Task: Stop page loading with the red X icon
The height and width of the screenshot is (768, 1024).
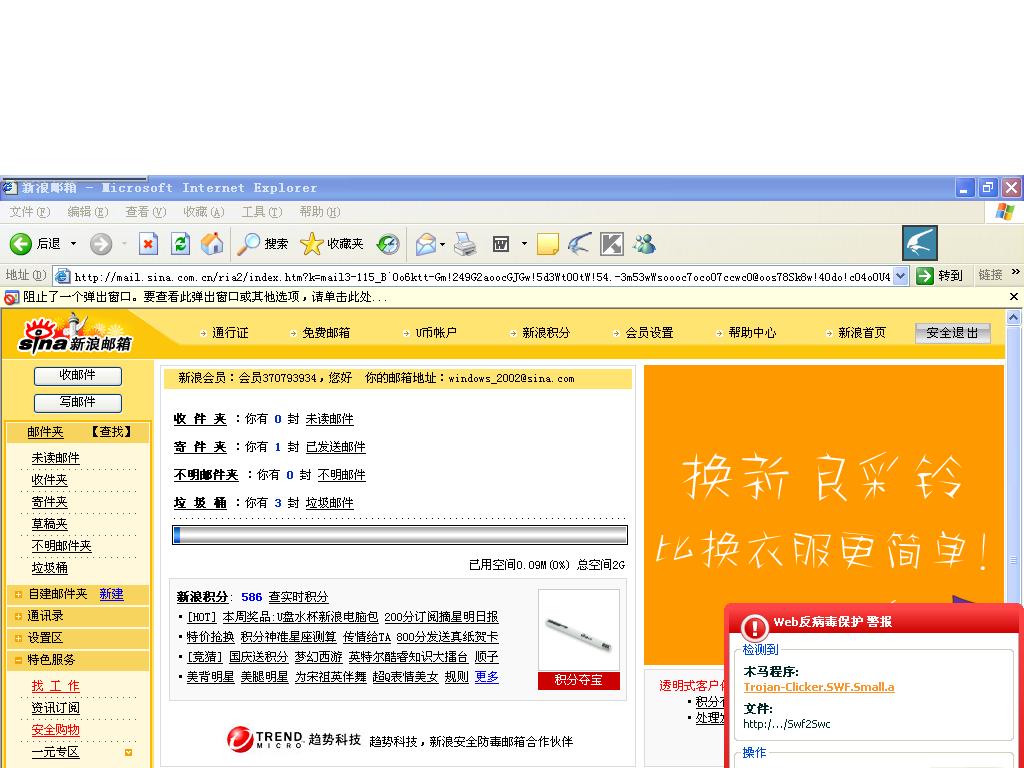Action: tap(148, 244)
